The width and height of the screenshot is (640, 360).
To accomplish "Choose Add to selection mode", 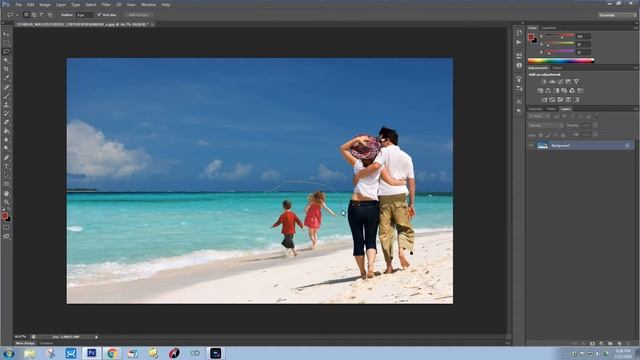I will point(34,15).
